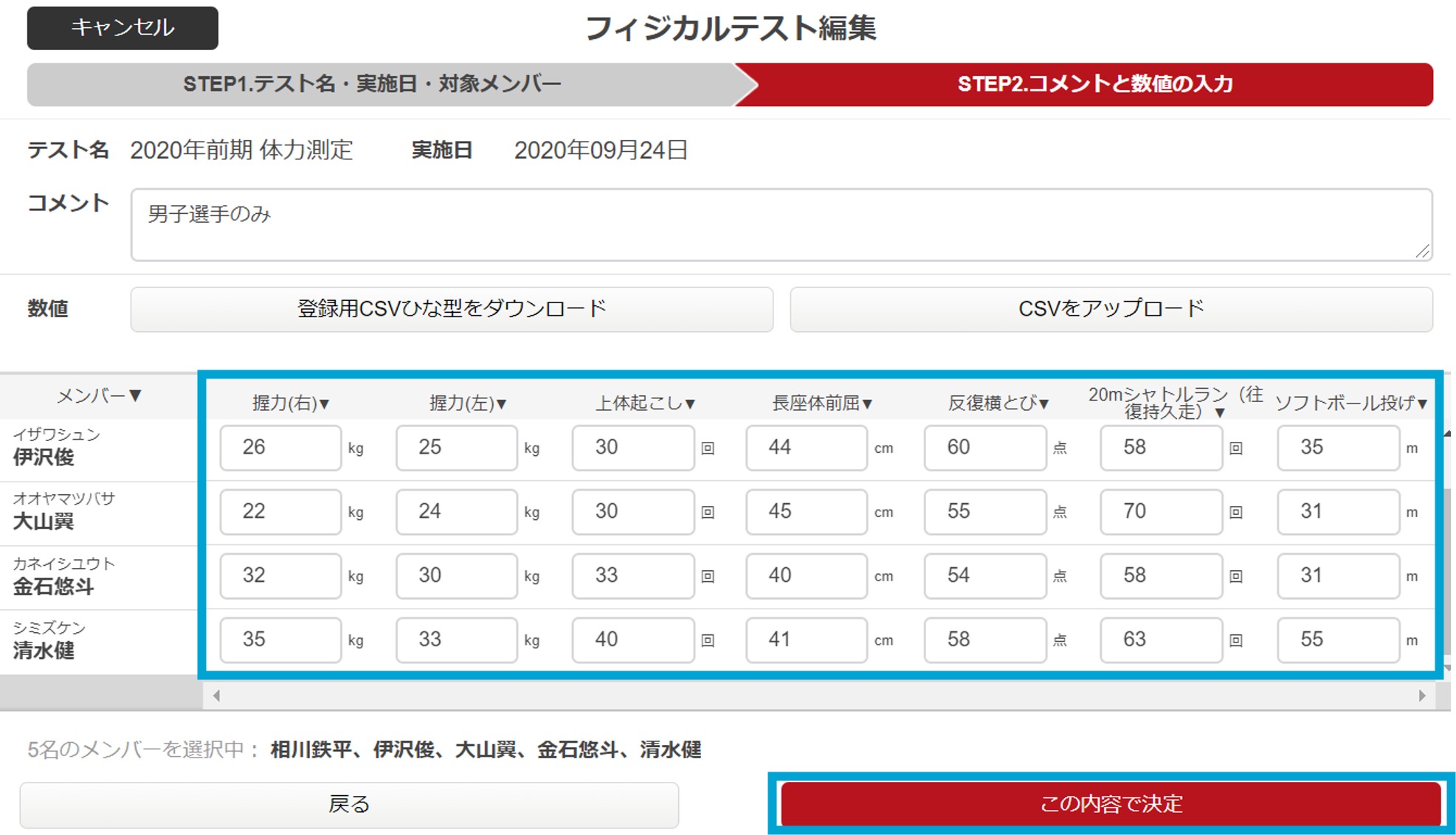Select 伊沢俊's 握力(右) value field
The height and width of the screenshot is (835, 1456).
tap(279, 447)
